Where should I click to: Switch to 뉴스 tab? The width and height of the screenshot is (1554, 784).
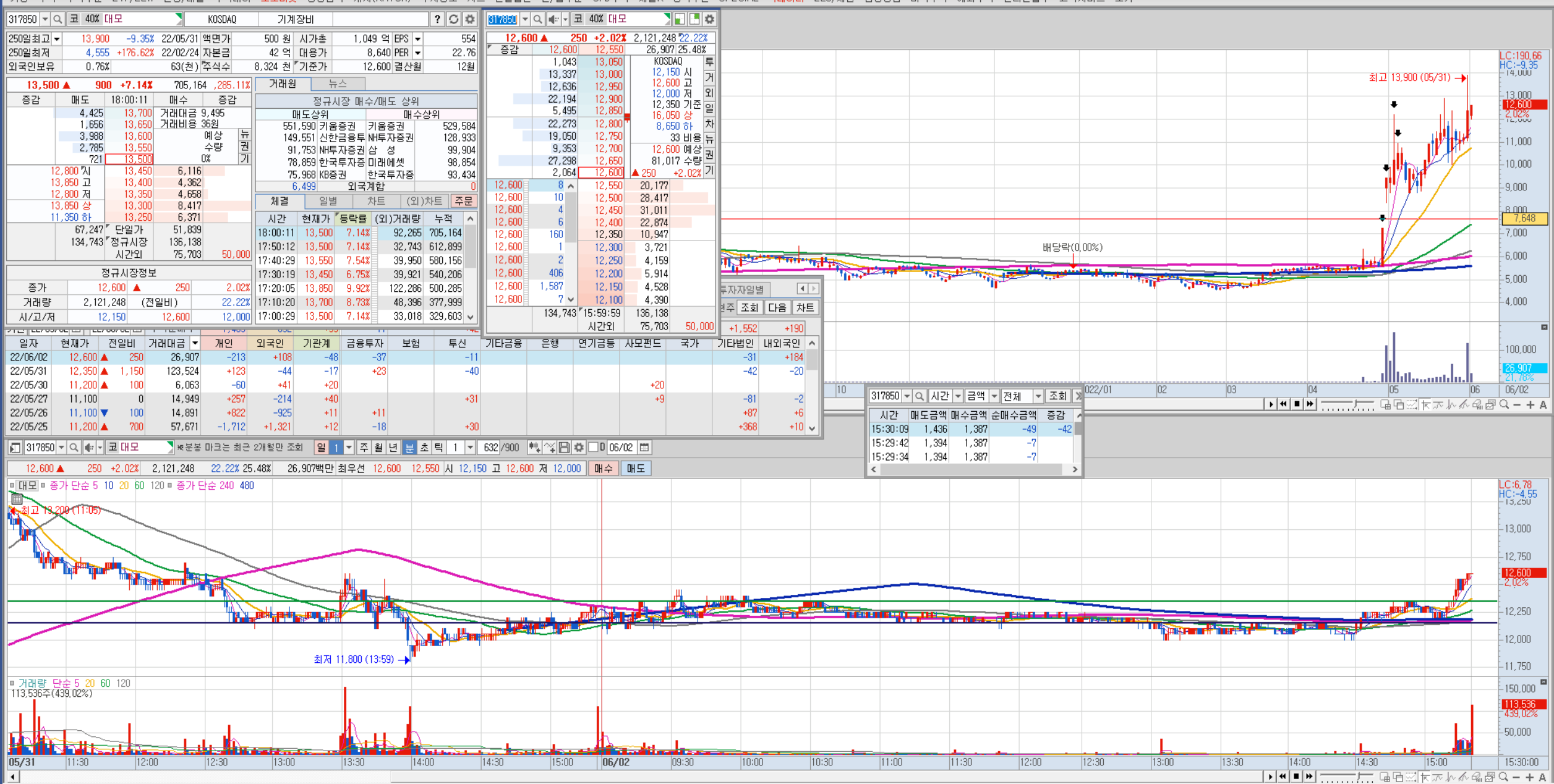point(338,83)
